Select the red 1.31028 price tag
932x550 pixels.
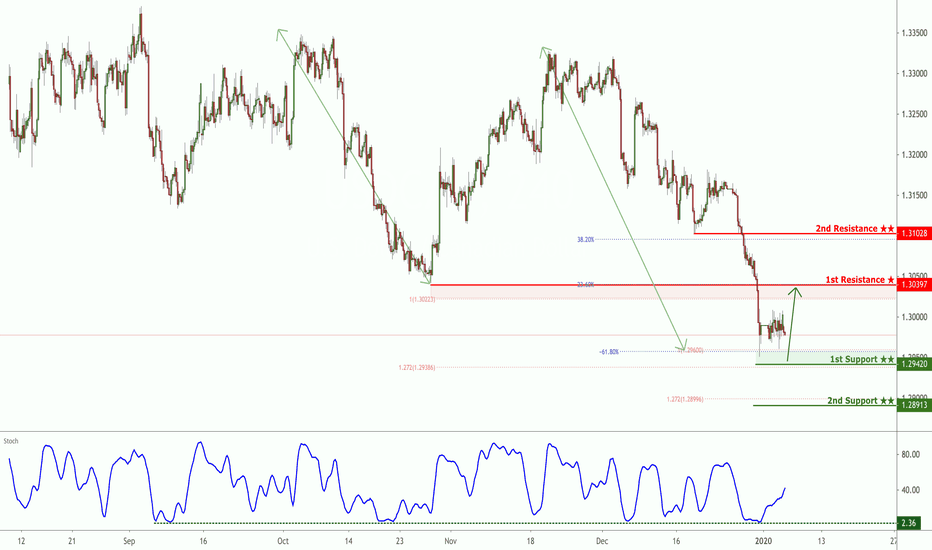914,234
